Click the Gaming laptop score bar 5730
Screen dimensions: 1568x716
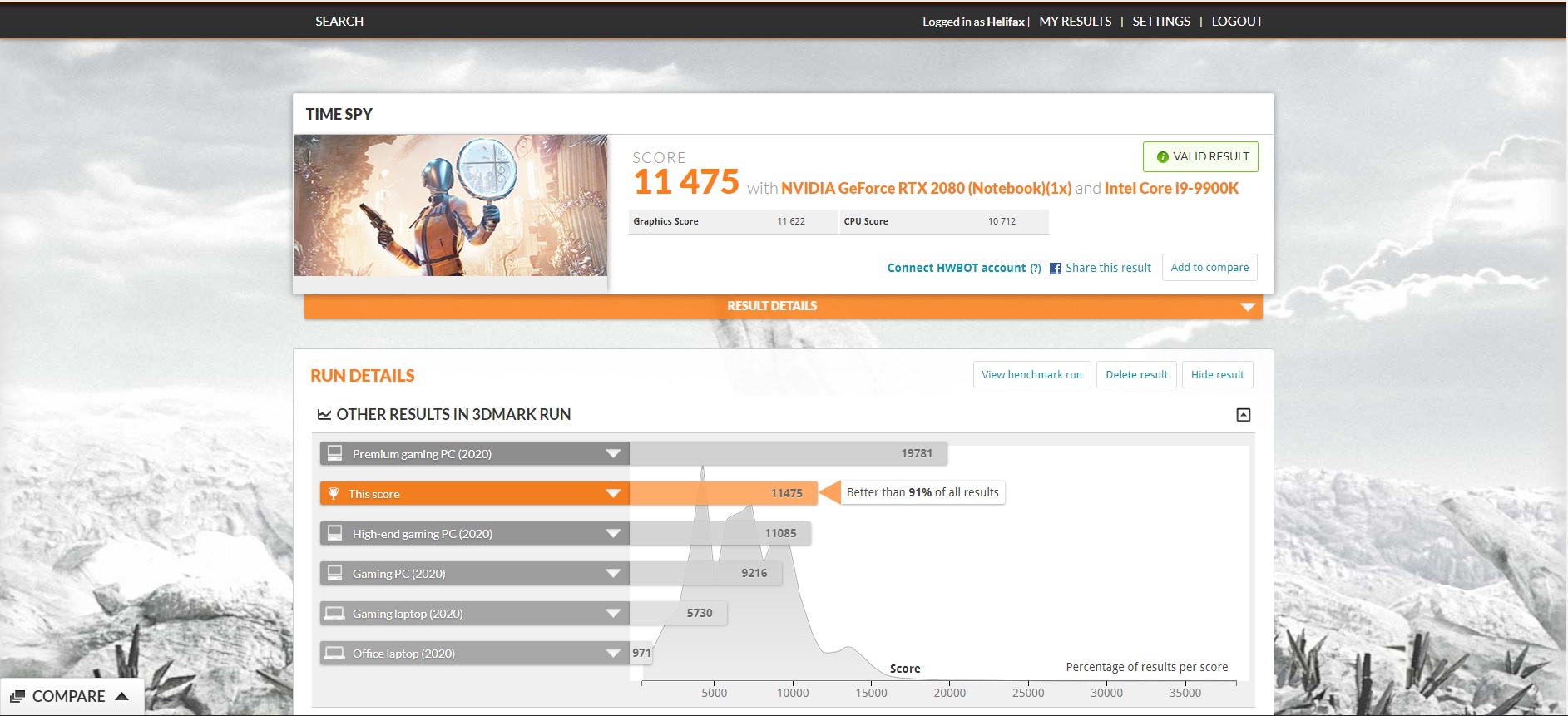tap(678, 613)
